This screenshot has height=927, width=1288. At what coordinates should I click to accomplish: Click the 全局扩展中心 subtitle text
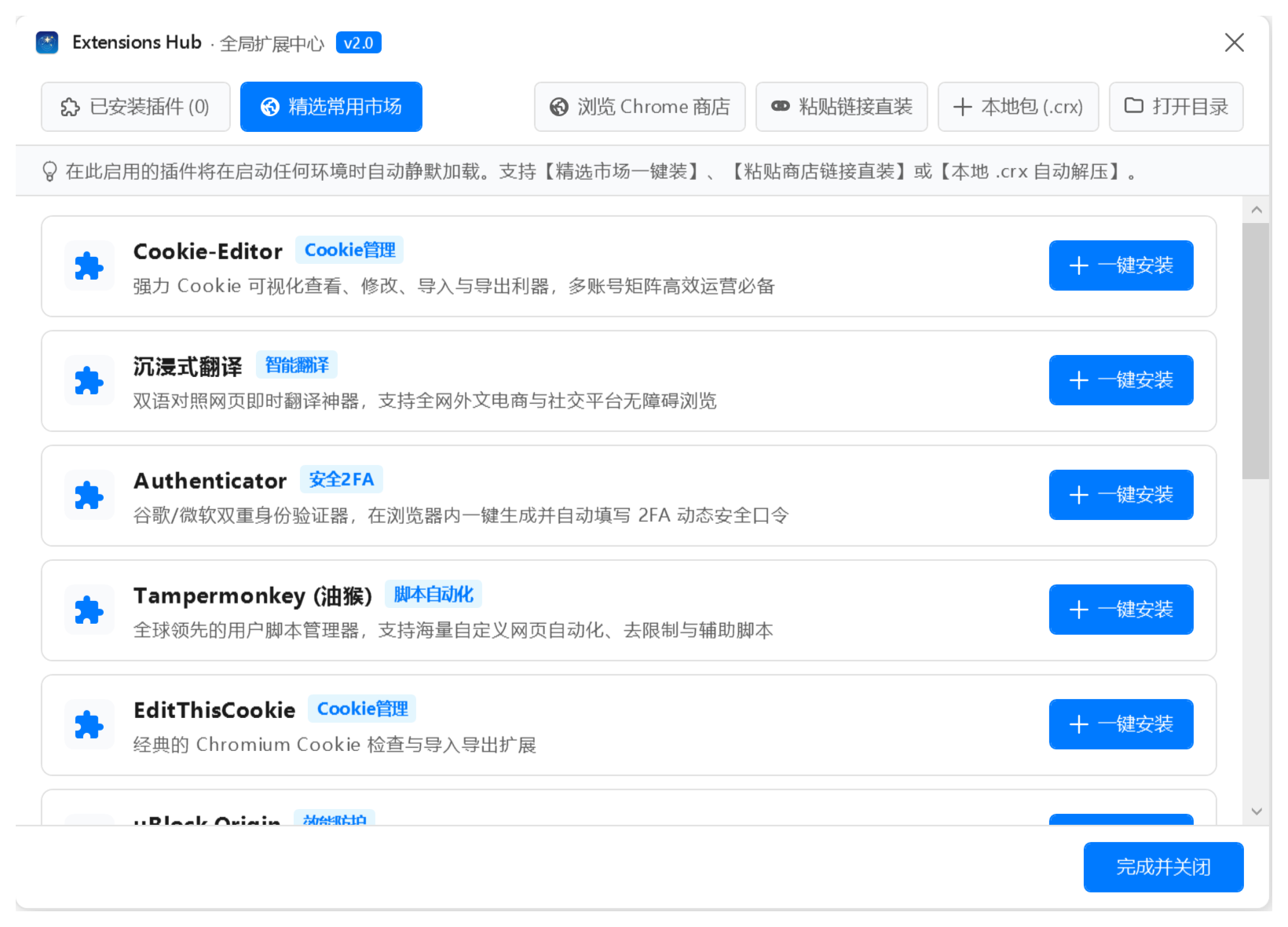(272, 43)
